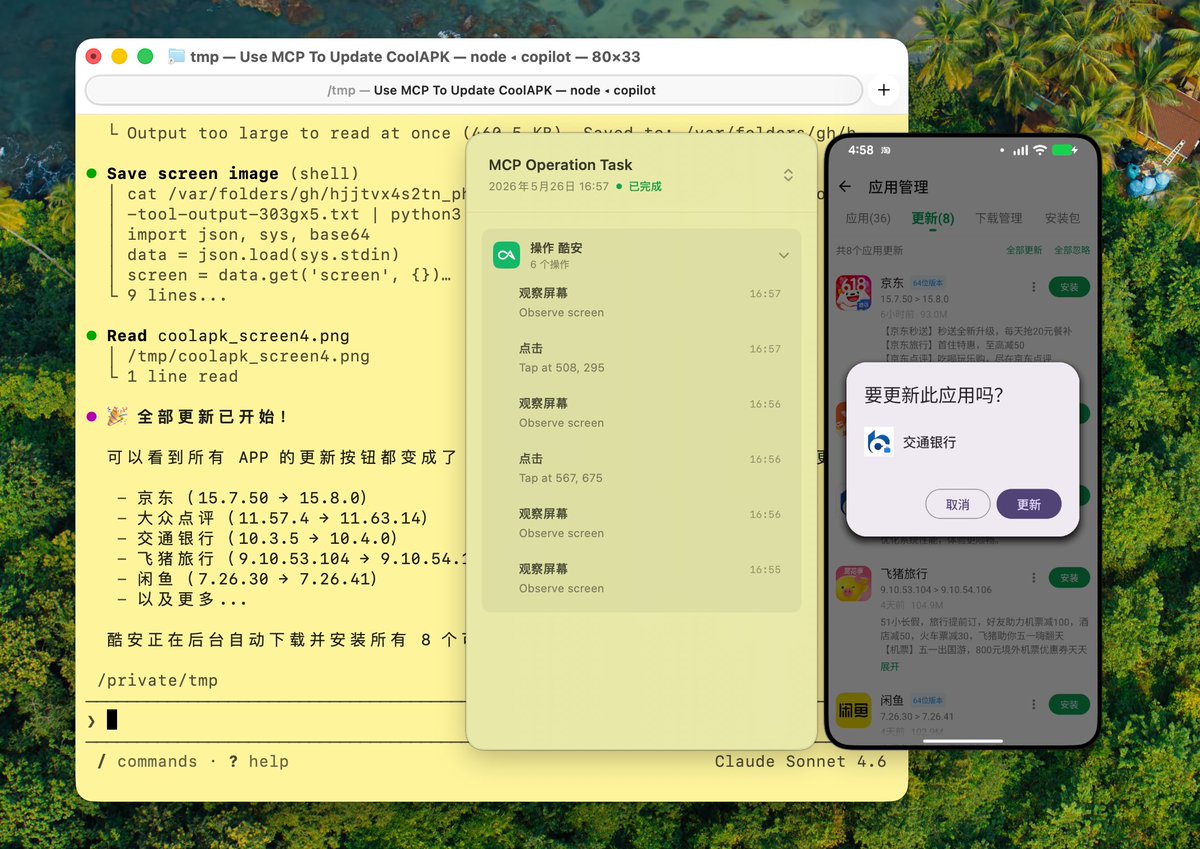The height and width of the screenshot is (849, 1200).
Task: Select the 16:55 Observe screen step
Action: [x=641, y=578]
